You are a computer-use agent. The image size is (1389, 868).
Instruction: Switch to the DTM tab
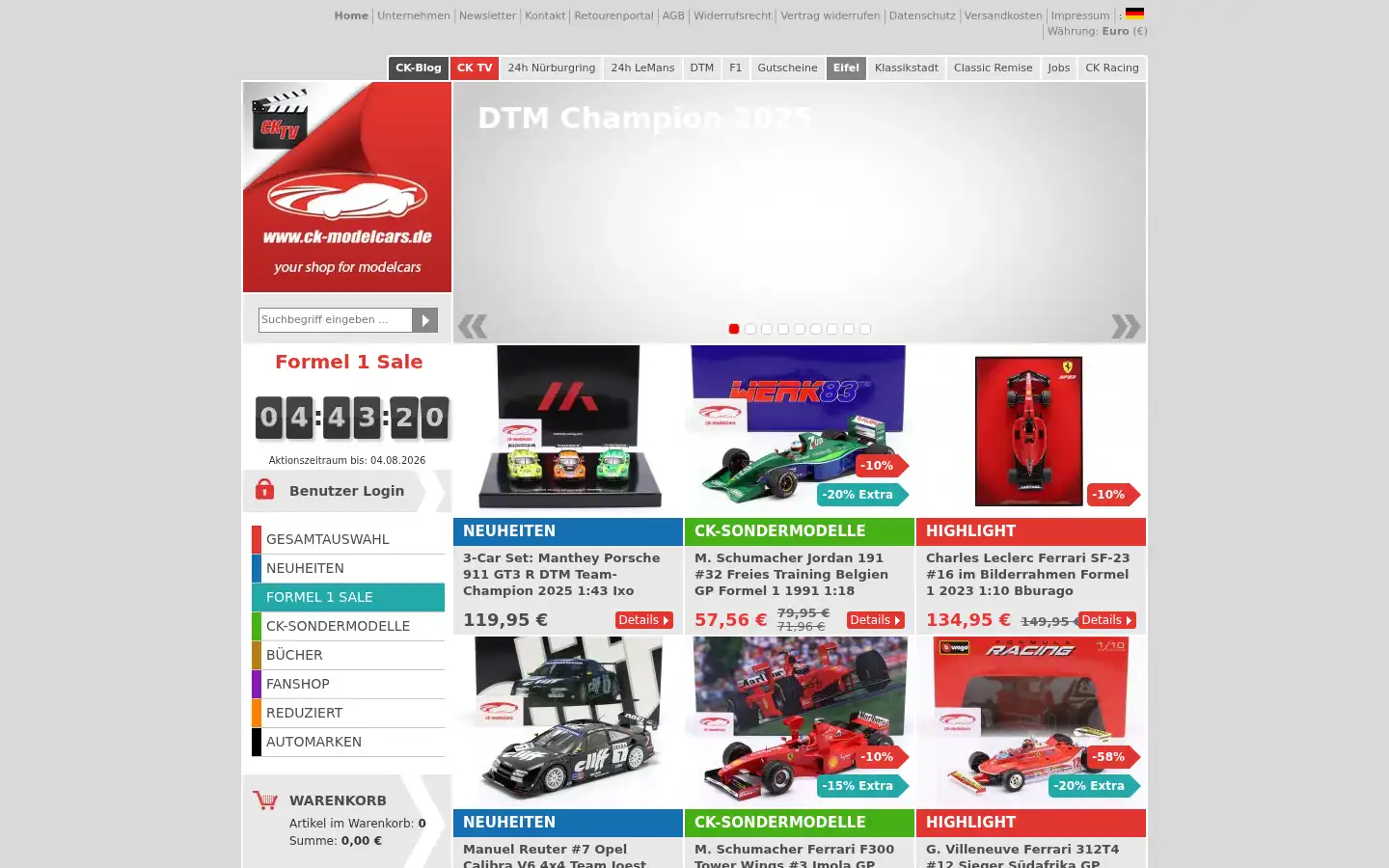point(702,68)
